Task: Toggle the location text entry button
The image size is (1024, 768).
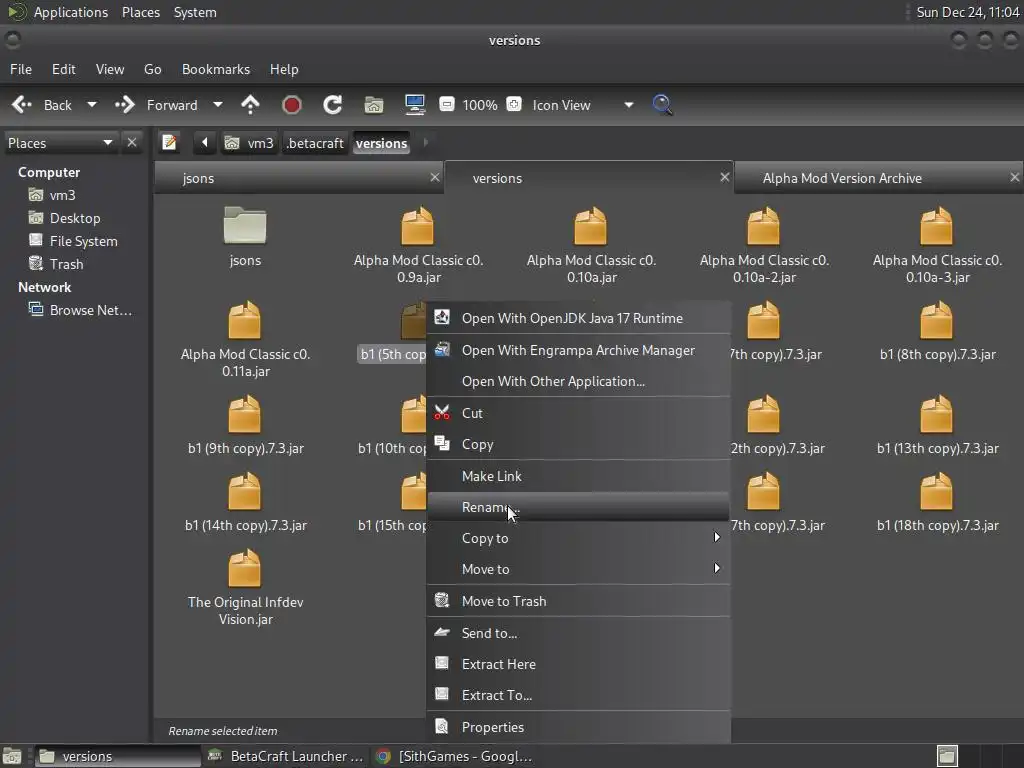Action: click(x=170, y=143)
